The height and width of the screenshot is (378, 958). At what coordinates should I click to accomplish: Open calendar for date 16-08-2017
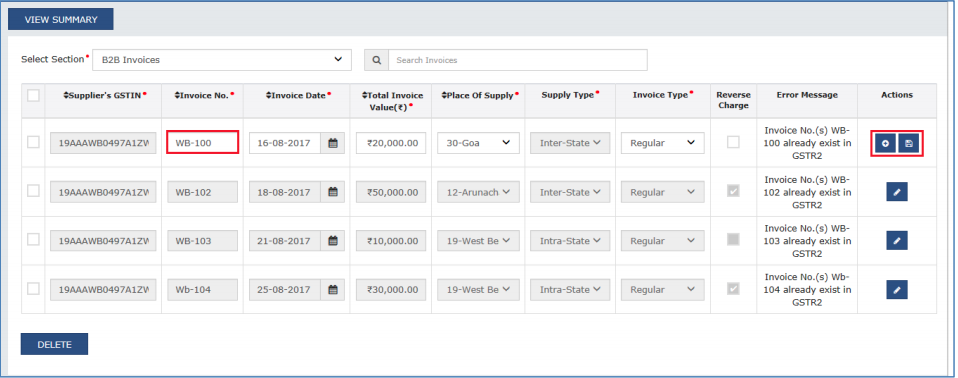point(333,143)
